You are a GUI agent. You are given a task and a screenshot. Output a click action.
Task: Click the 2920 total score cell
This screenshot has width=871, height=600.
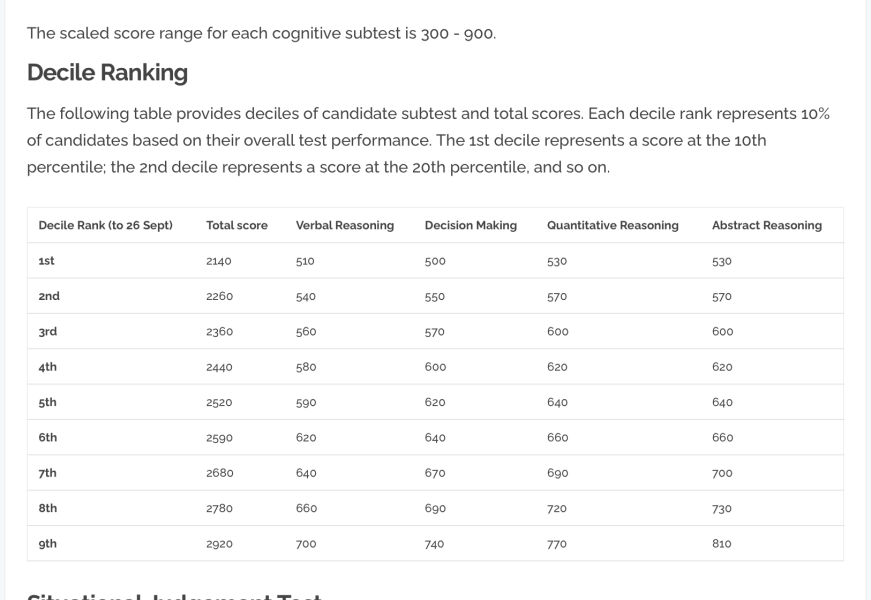coord(219,544)
